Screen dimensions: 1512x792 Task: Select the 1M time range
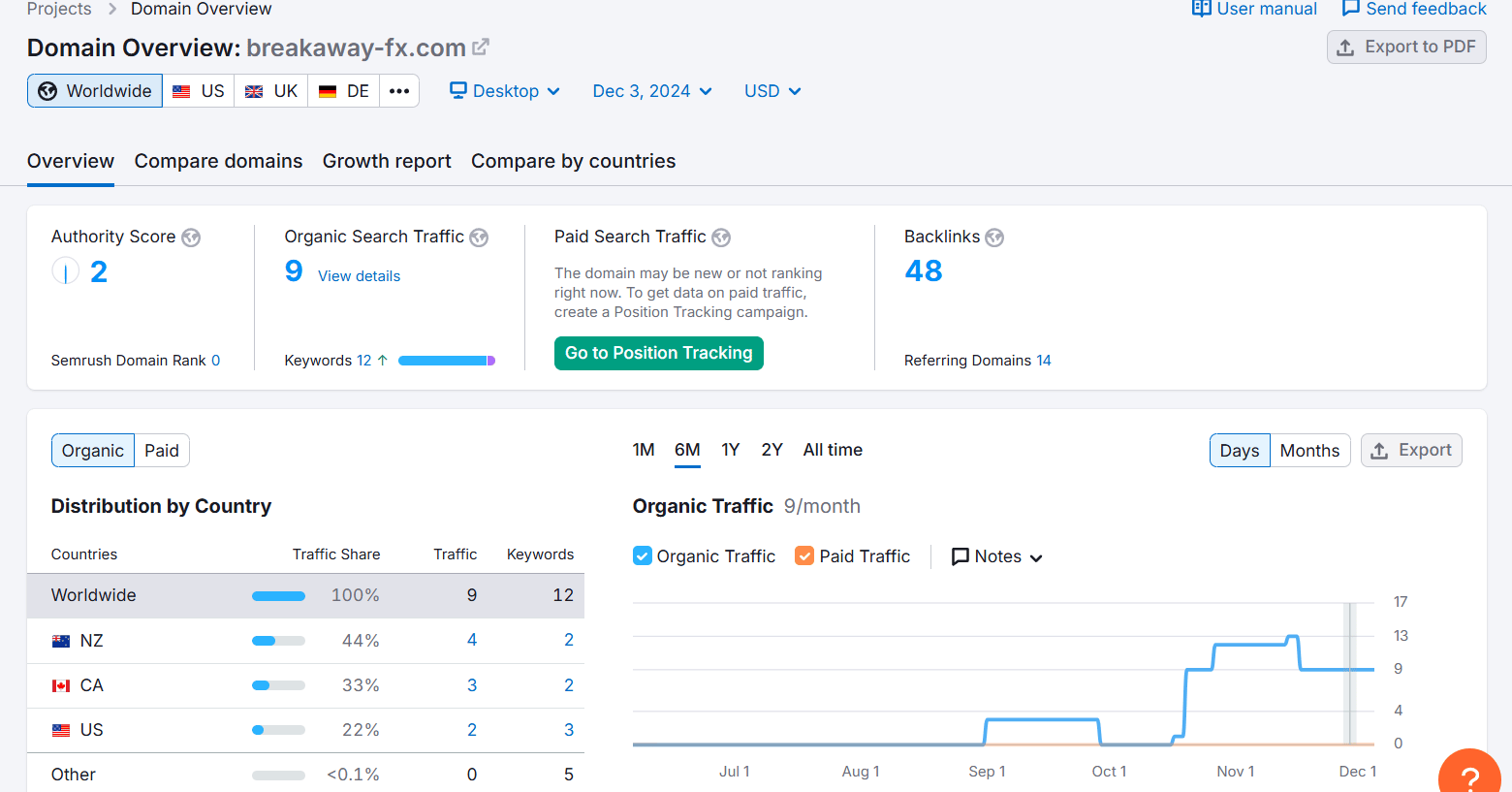[644, 450]
